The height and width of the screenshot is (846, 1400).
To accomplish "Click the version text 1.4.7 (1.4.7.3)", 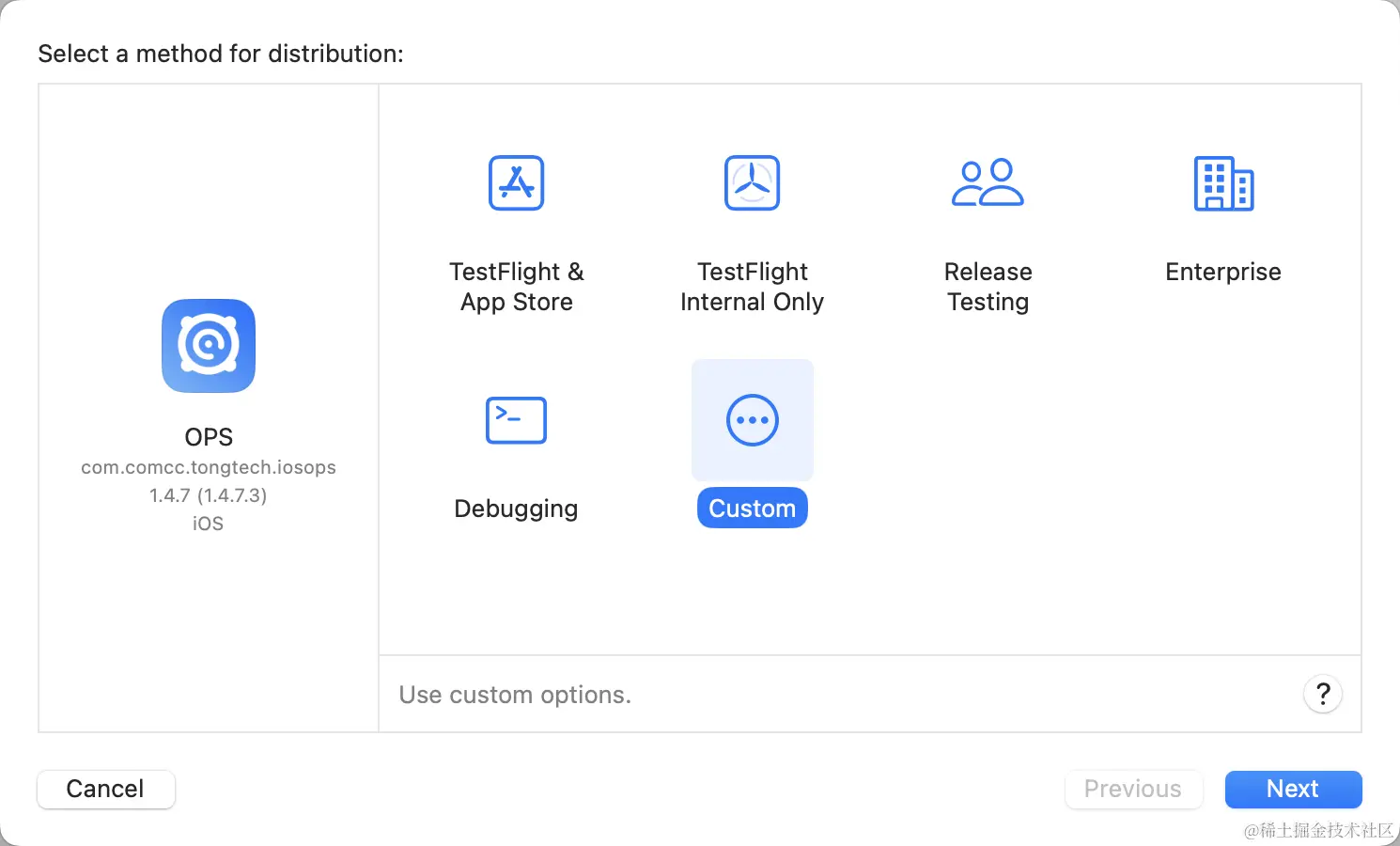I will [209, 495].
